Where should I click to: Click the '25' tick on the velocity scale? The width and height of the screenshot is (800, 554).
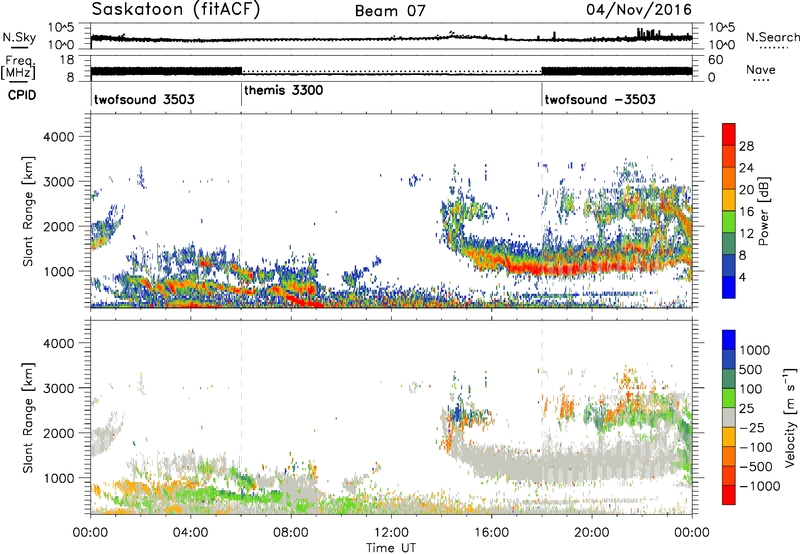click(x=746, y=408)
